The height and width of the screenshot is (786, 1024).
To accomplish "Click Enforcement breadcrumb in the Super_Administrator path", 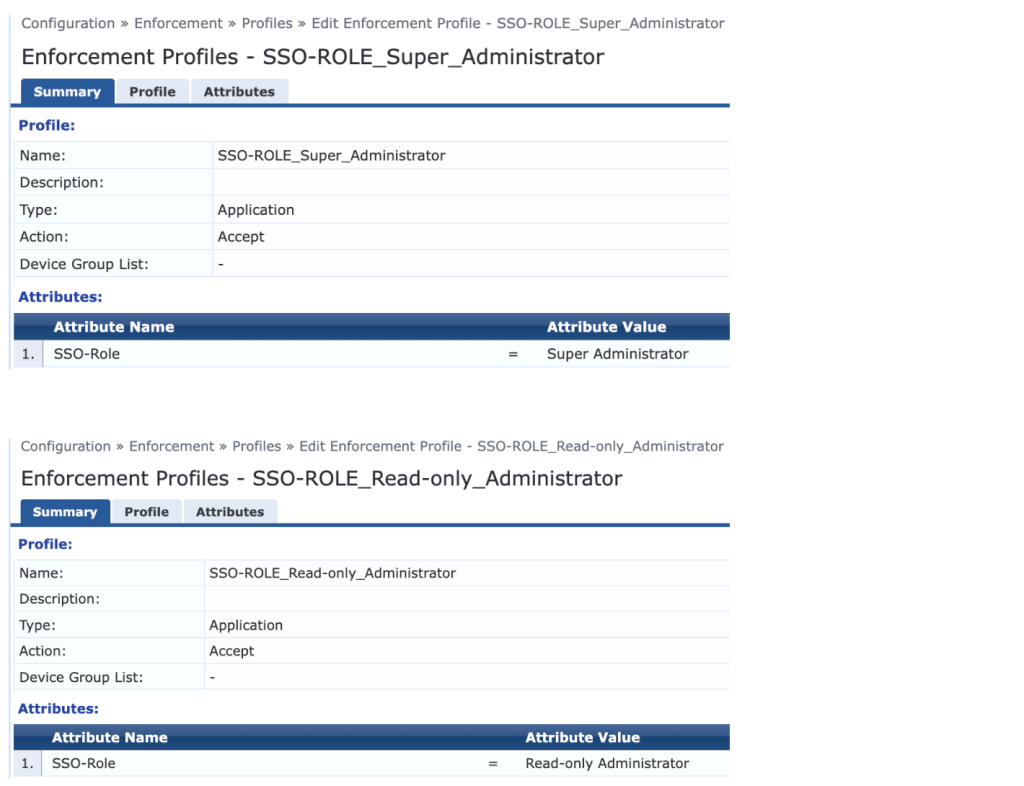I will pos(178,23).
